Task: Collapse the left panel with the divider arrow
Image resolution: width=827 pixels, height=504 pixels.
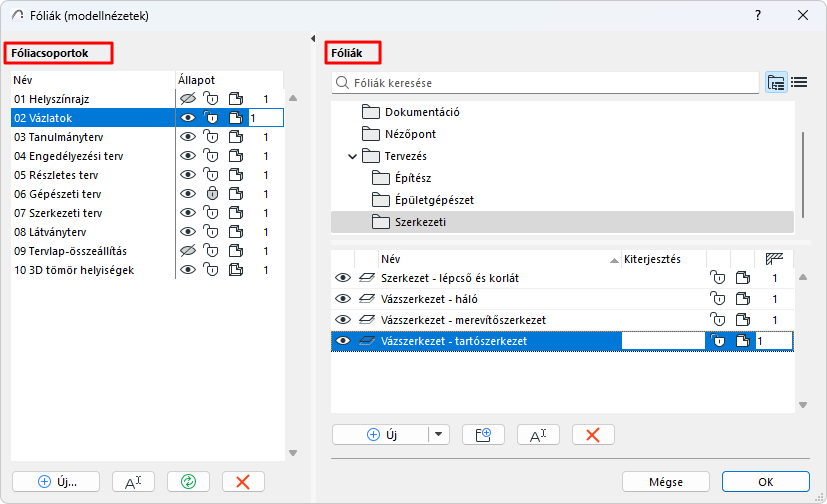Action: click(315, 38)
